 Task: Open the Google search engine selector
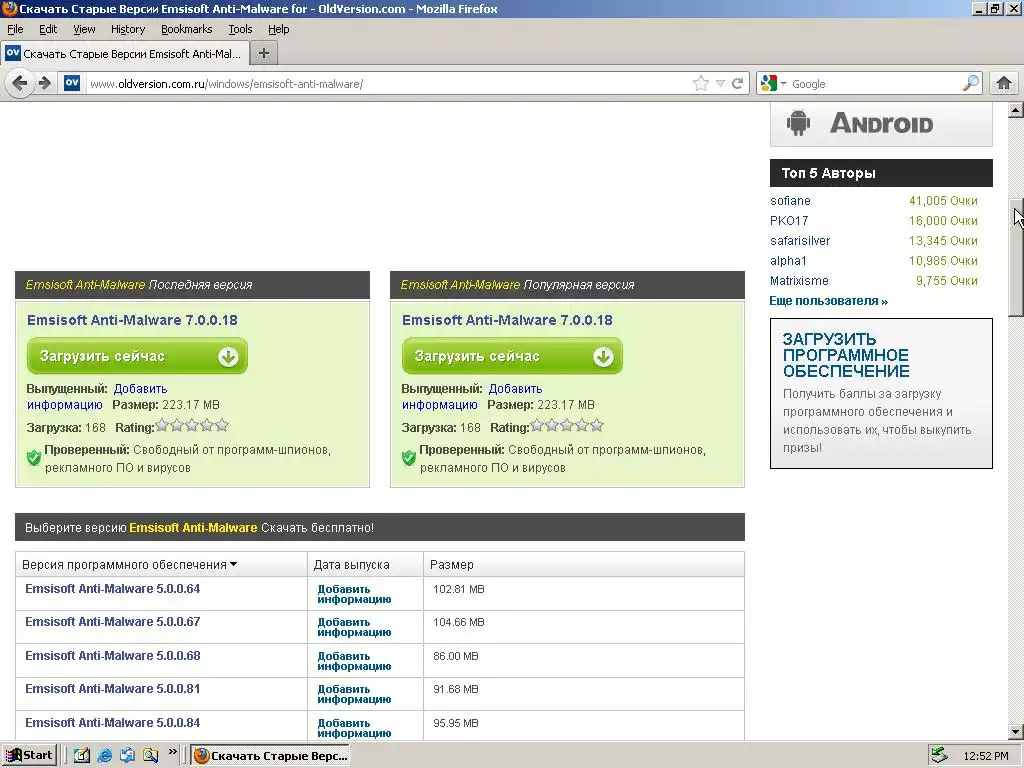click(773, 84)
